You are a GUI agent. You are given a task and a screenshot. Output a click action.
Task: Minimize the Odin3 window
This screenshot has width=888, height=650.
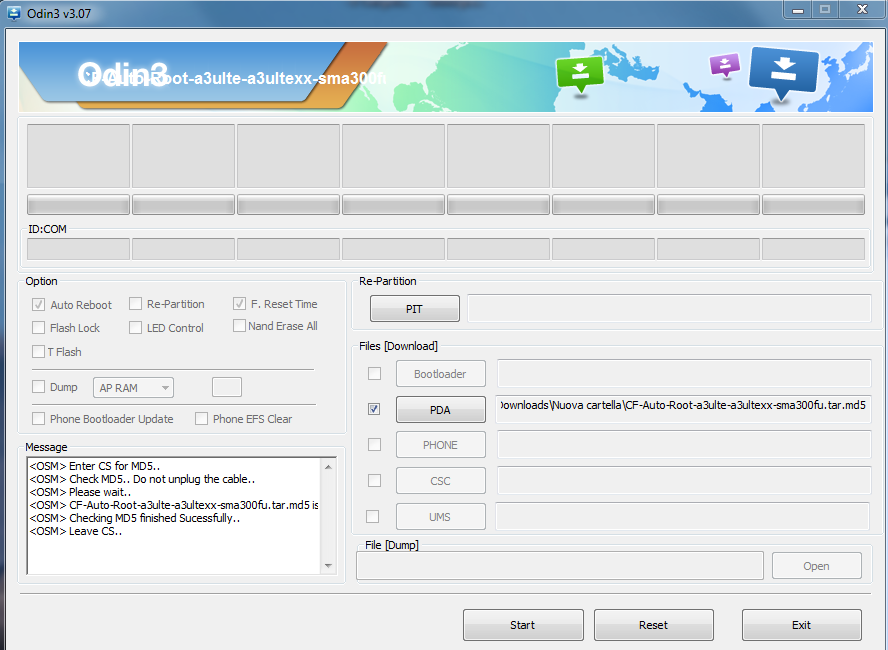(797, 9)
